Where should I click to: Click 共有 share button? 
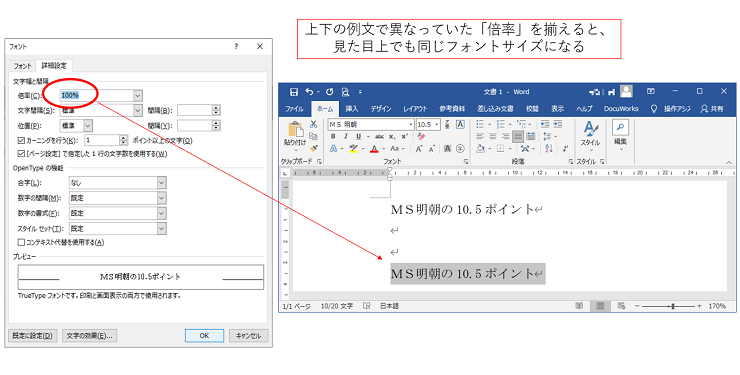coord(712,108)
